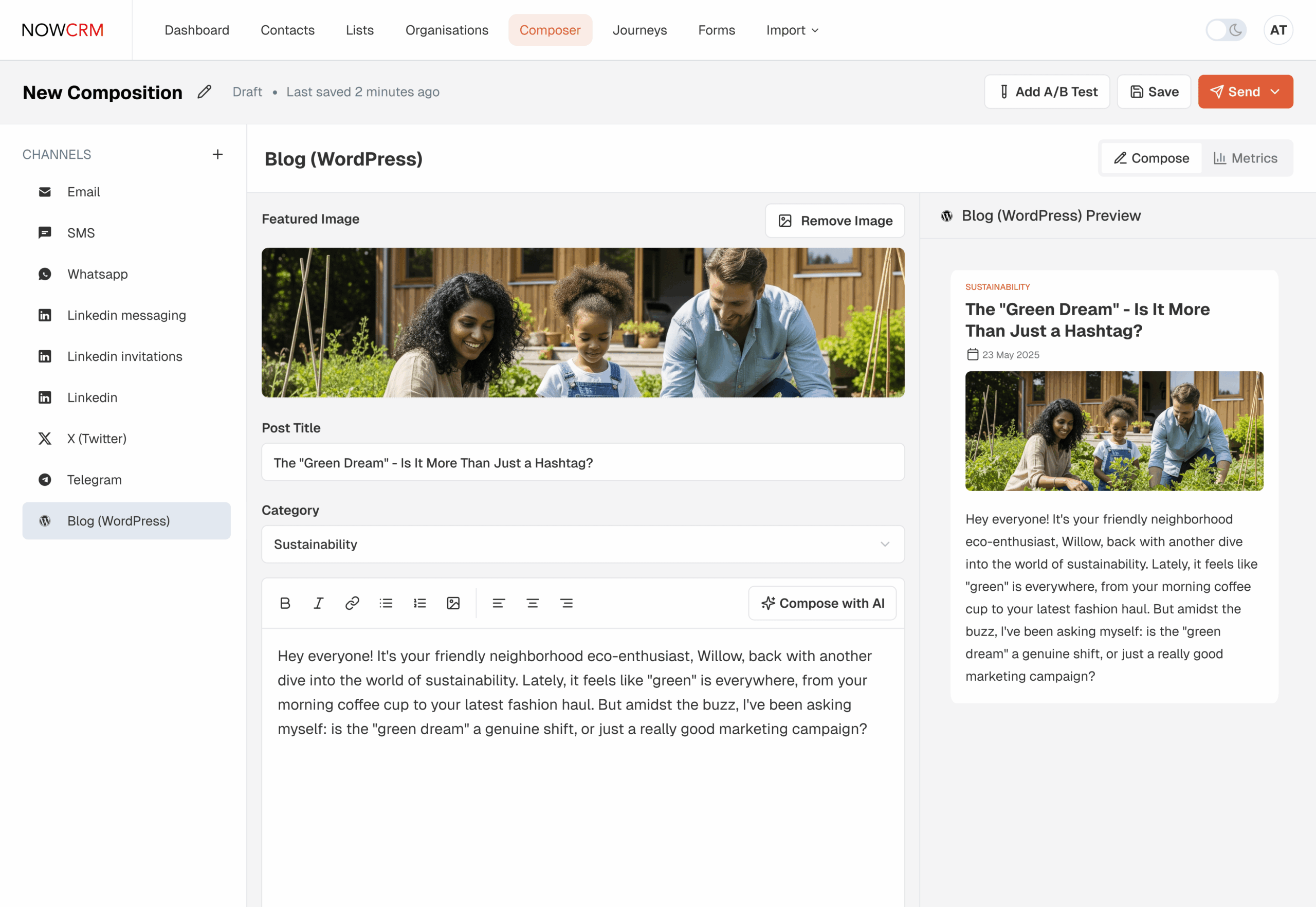Image resolution: width=1316 pixels, height=907 pixels.
Task: Align text center
Action: coord(533,603)
